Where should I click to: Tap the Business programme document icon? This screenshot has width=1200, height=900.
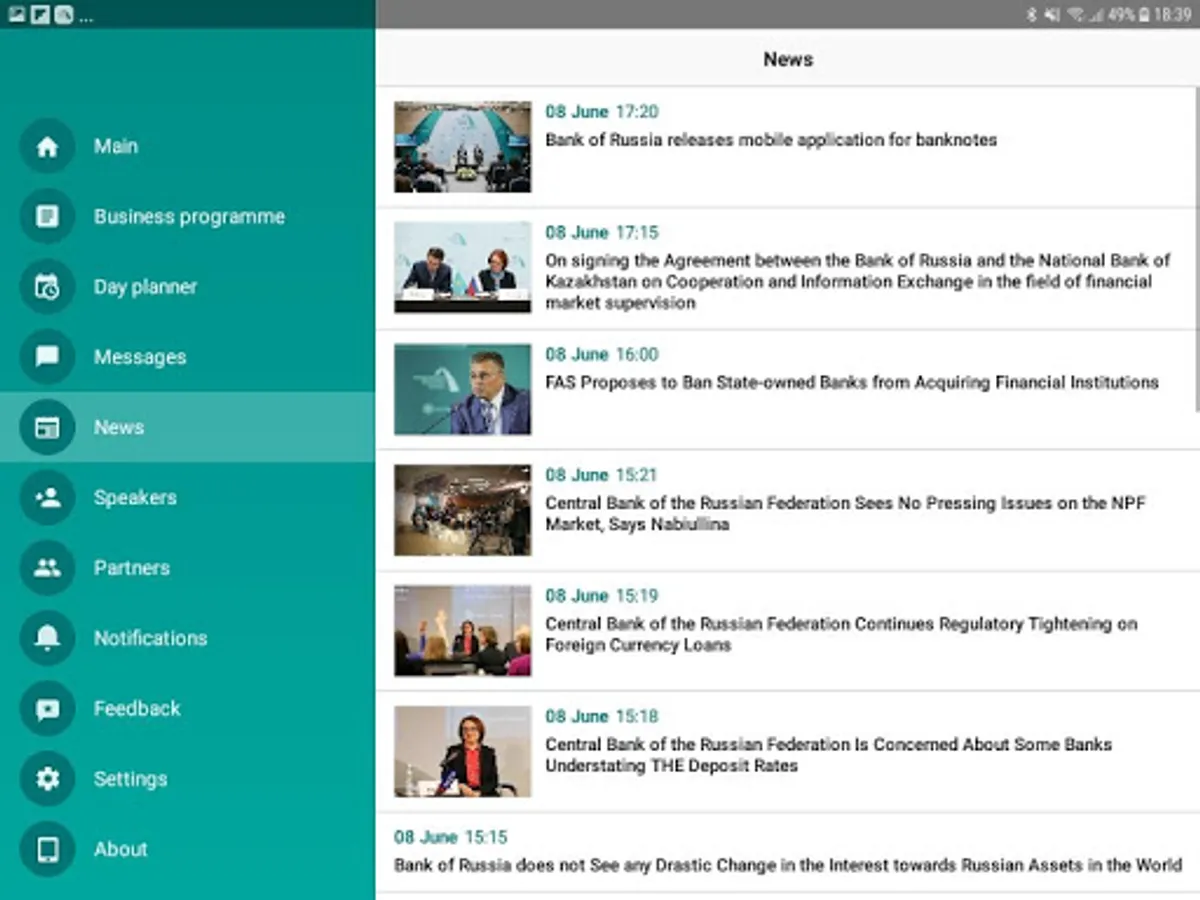(47, 216)
